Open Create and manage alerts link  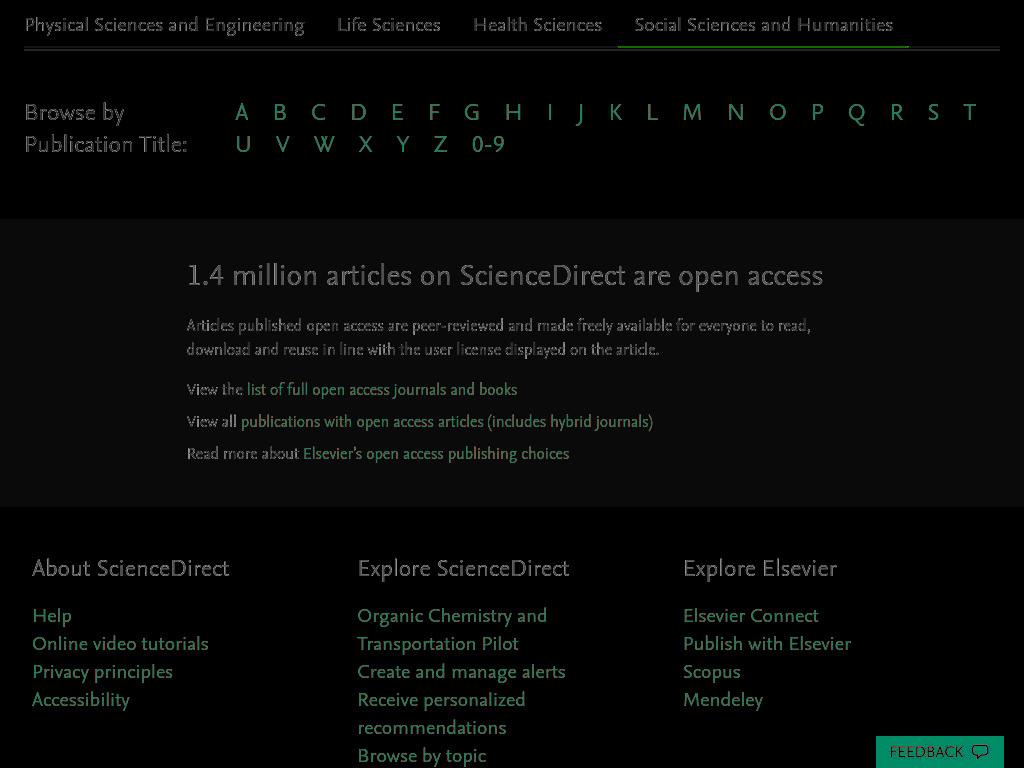[x=461, y=672]
